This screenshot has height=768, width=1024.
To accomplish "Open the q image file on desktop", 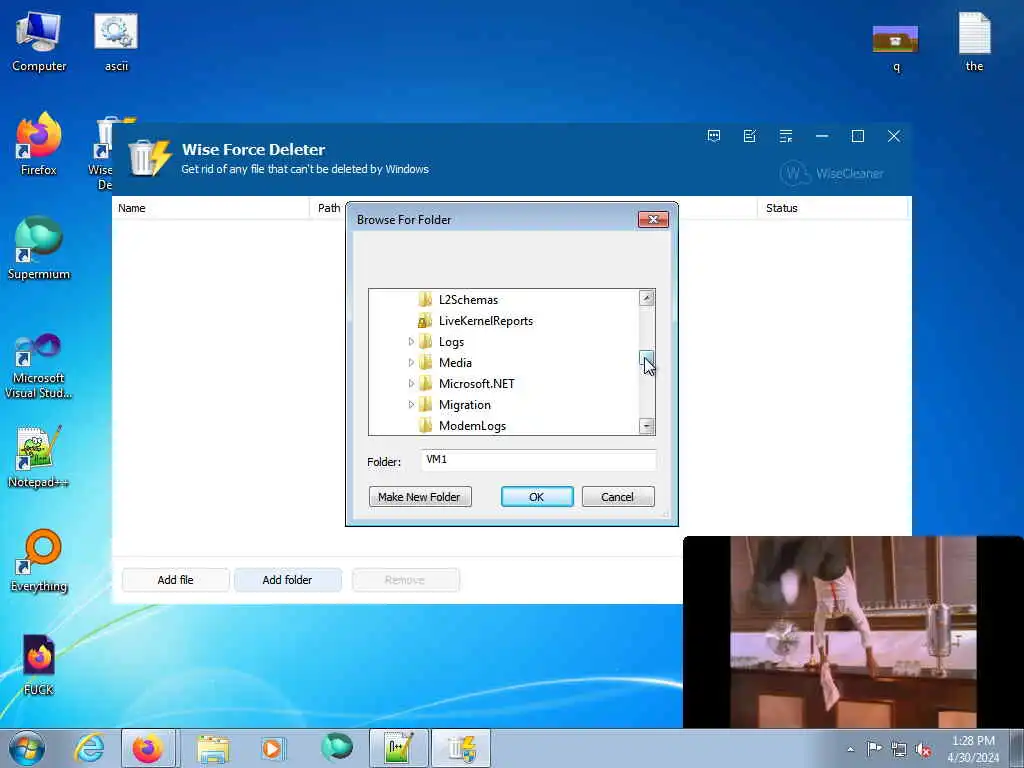I will [x=895, y=47].
